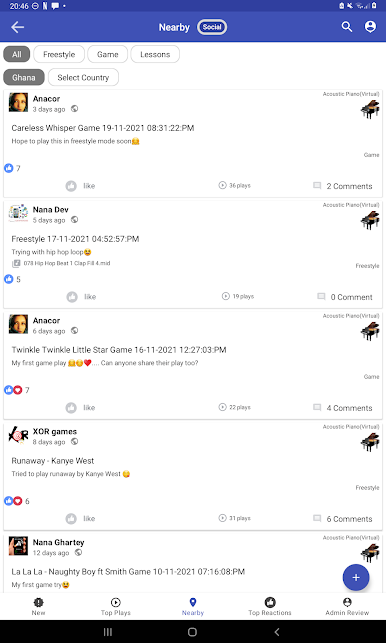Open search with magnifier icon

click(347, 27)
